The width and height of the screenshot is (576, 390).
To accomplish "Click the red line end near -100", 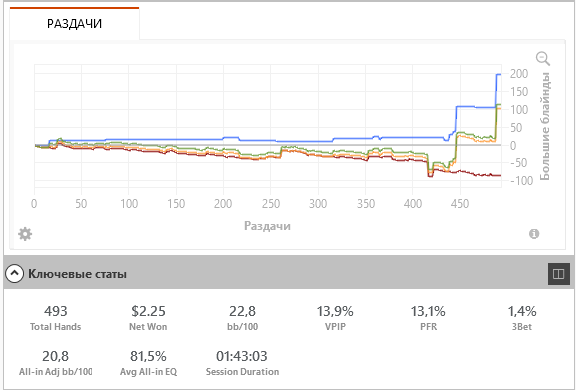I will coord(498,176).
